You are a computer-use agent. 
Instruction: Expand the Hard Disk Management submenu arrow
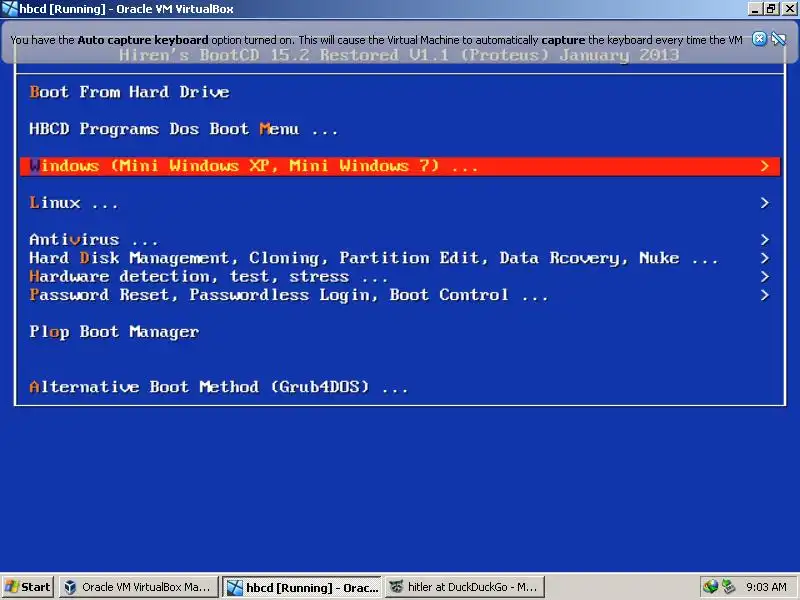coord(764,258)
